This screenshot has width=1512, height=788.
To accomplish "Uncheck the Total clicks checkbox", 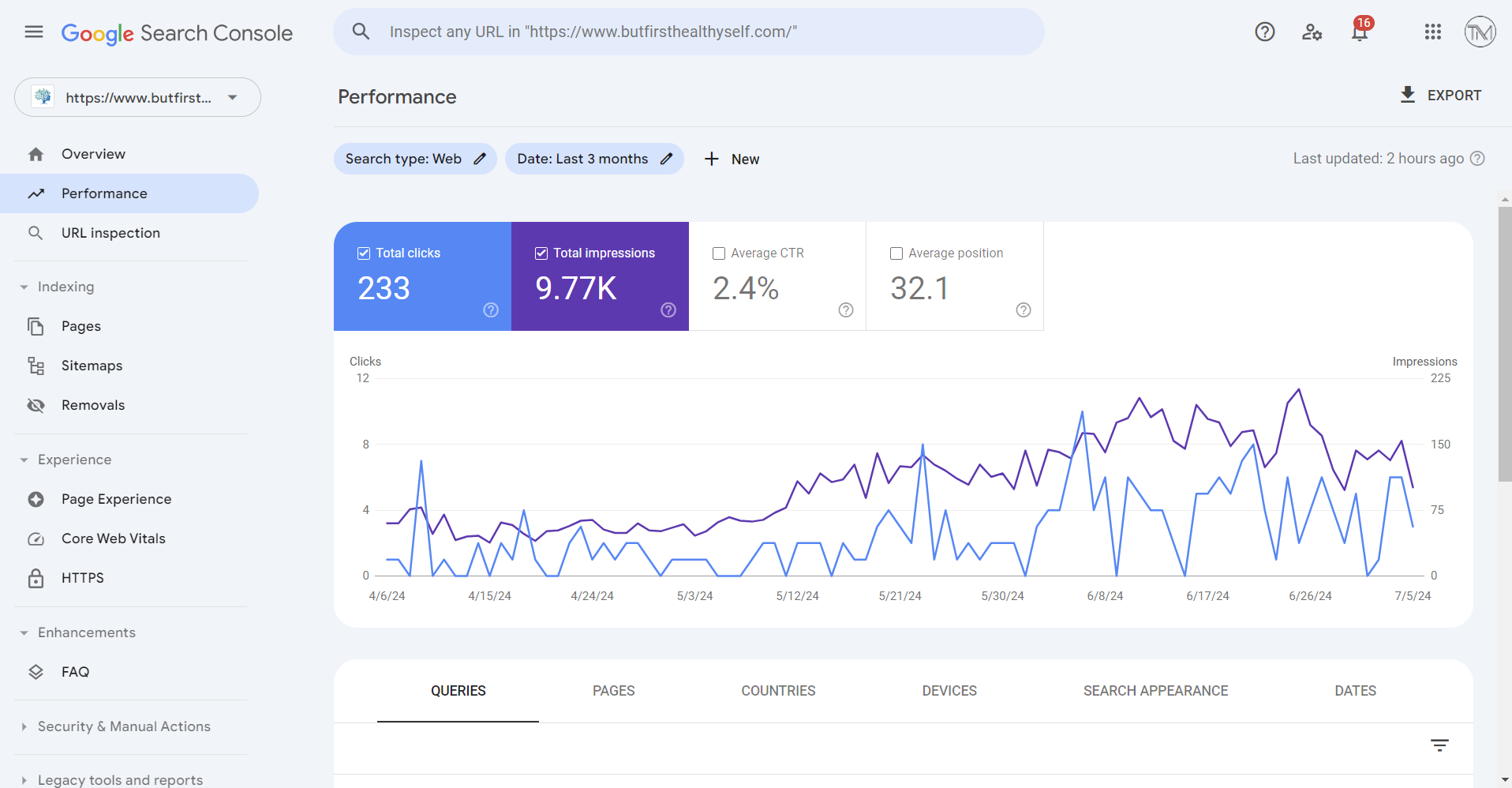I will point(364,253).
